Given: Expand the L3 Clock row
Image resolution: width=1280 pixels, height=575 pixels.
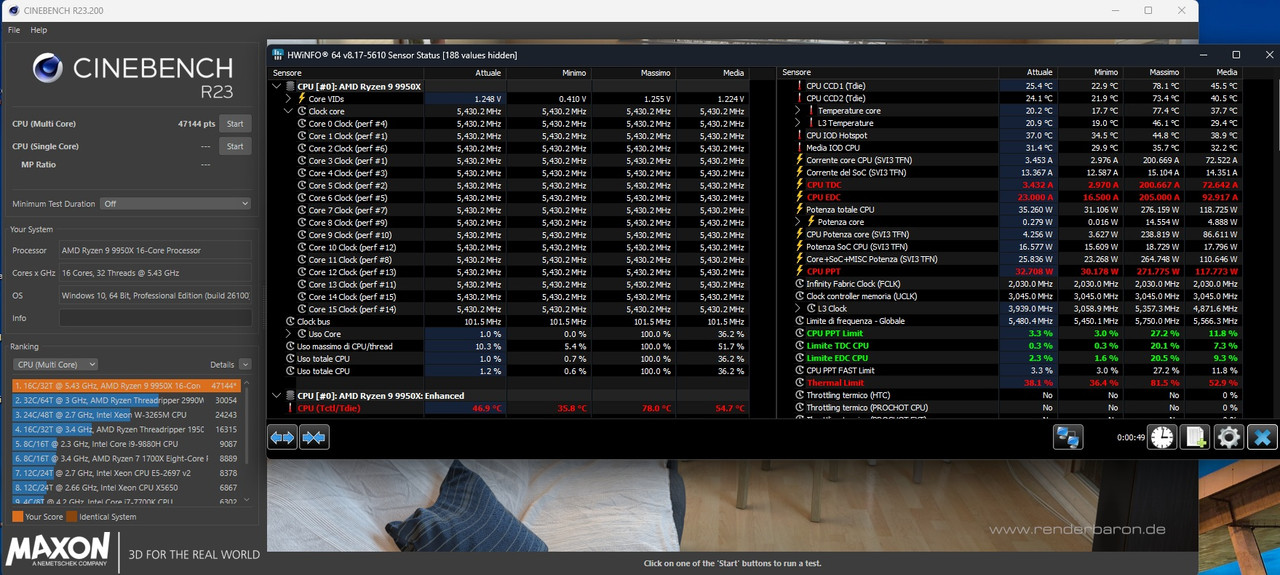Looking at the screenshot, I should [x=798, y=309].
